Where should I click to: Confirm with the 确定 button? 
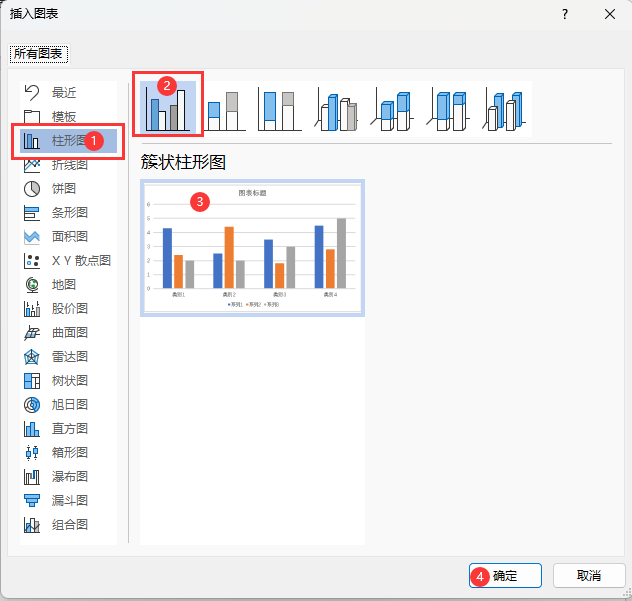coord(505,576)
